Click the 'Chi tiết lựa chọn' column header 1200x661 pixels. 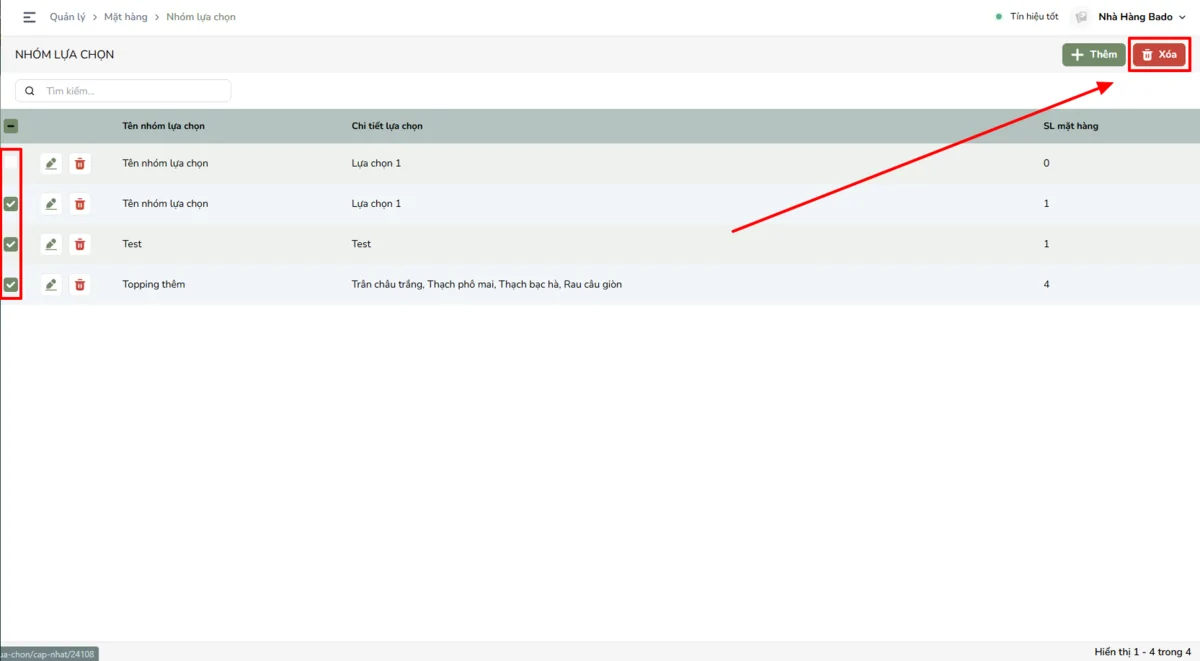pyautogui.click(x=387, y=126)
